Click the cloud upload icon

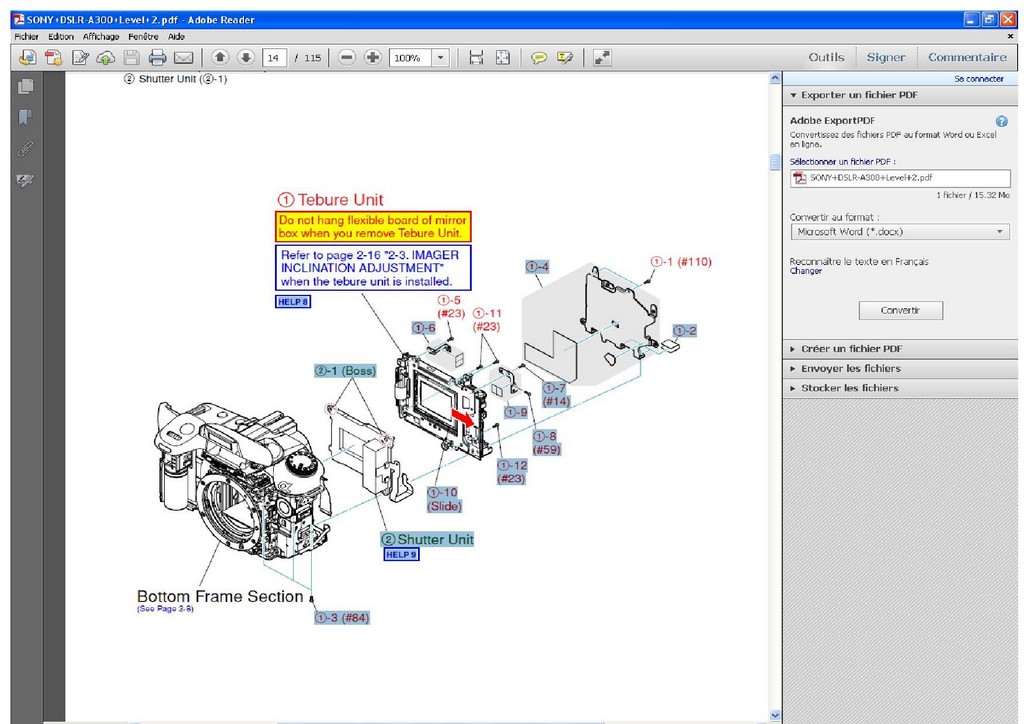coord(106,58)
